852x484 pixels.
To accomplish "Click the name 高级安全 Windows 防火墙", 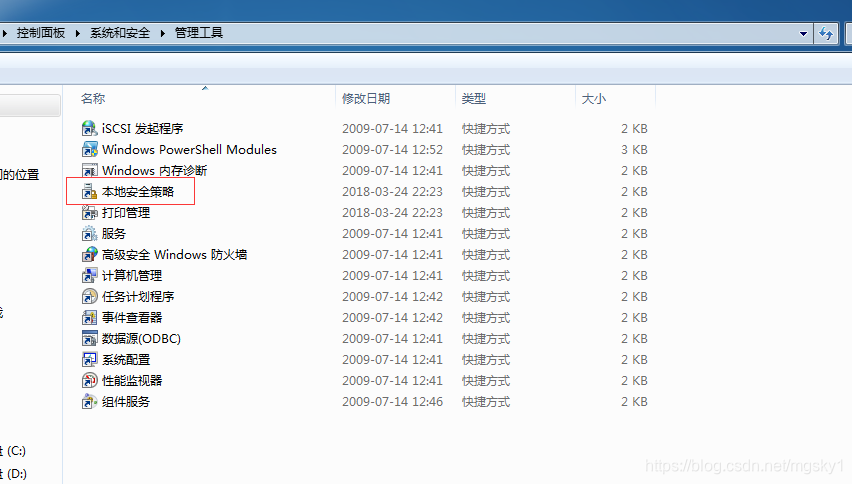I will coord(174,255).
